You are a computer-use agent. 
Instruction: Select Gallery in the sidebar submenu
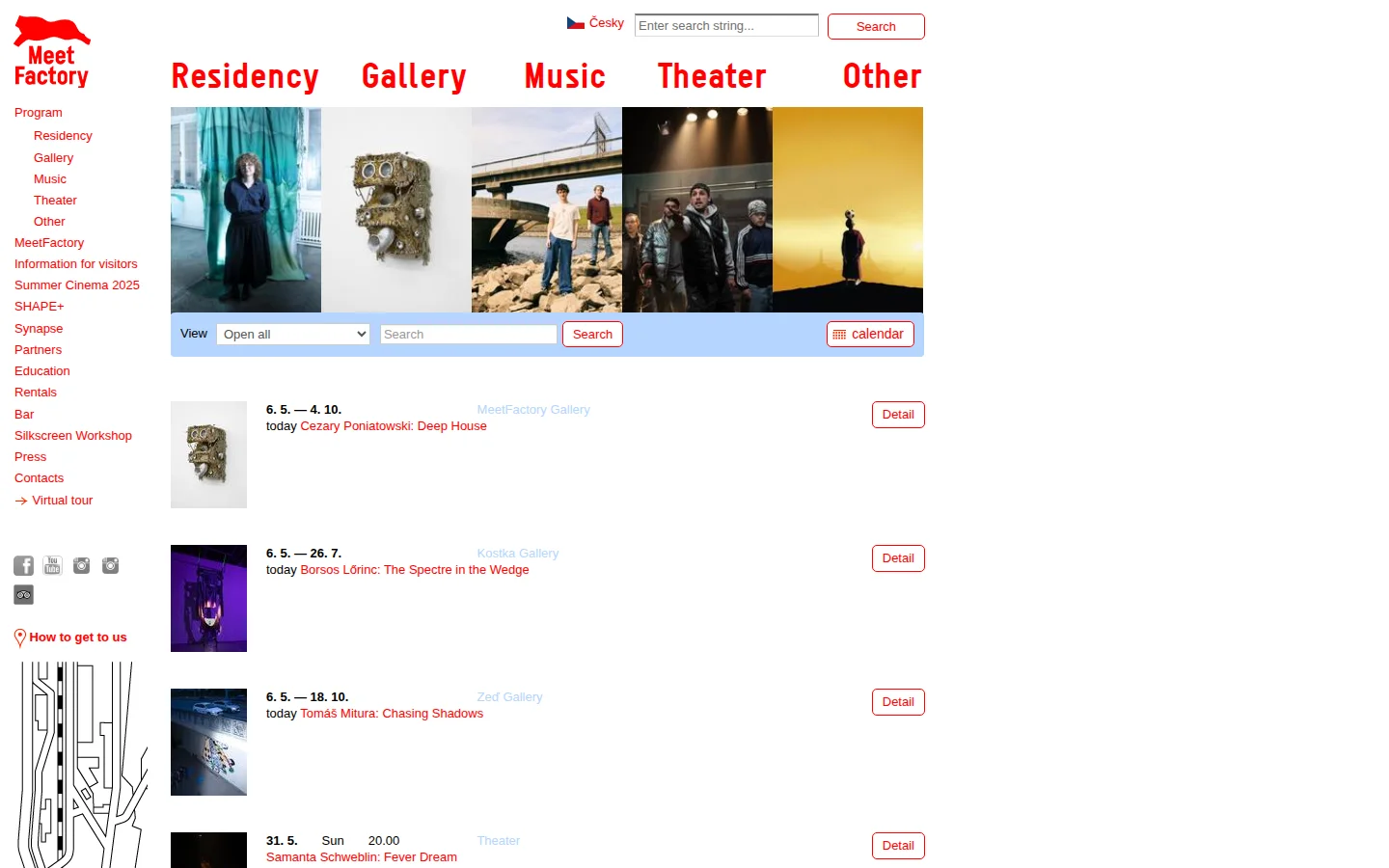[x=53, y=158]
